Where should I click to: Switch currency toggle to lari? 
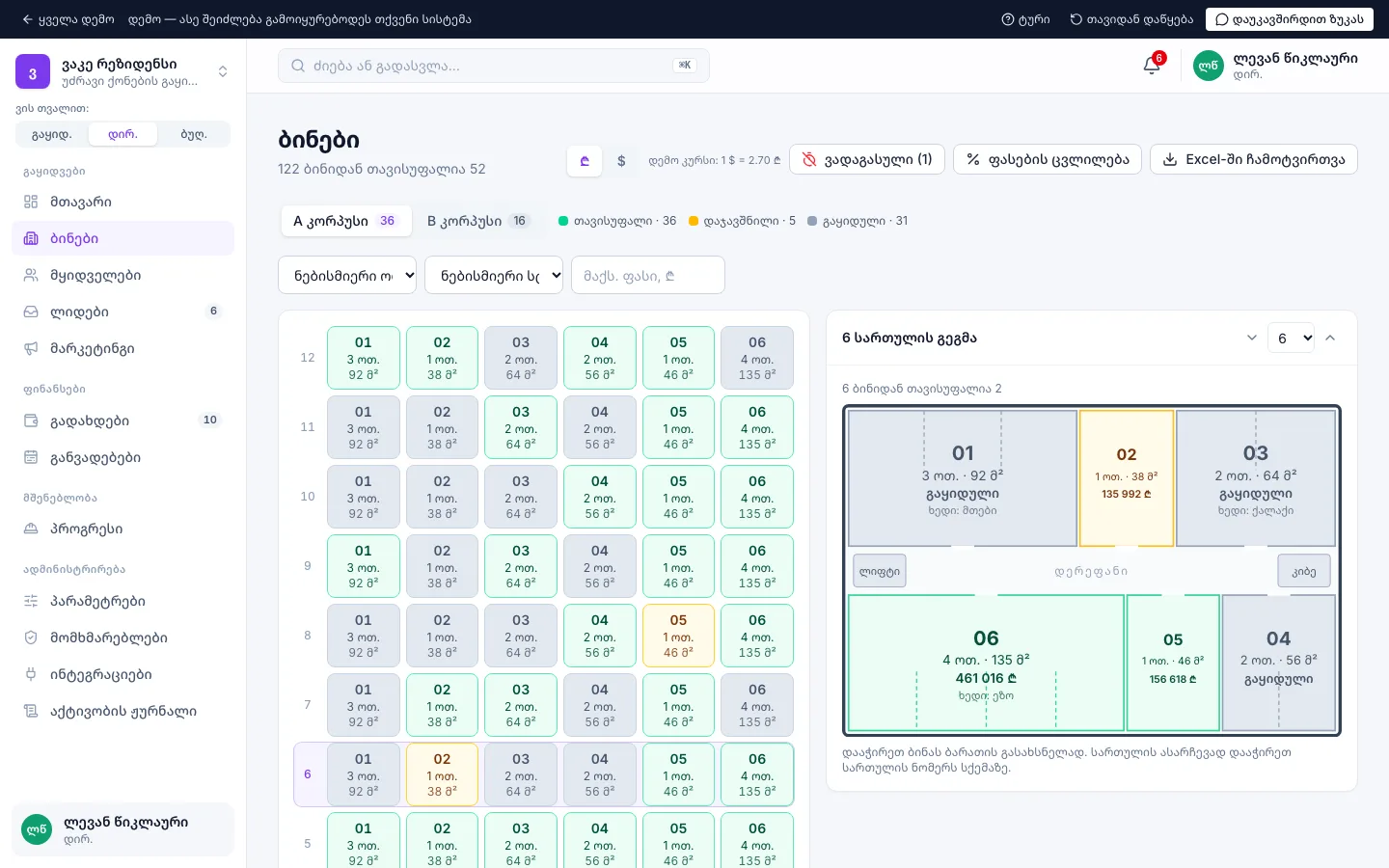coord(585,161)
